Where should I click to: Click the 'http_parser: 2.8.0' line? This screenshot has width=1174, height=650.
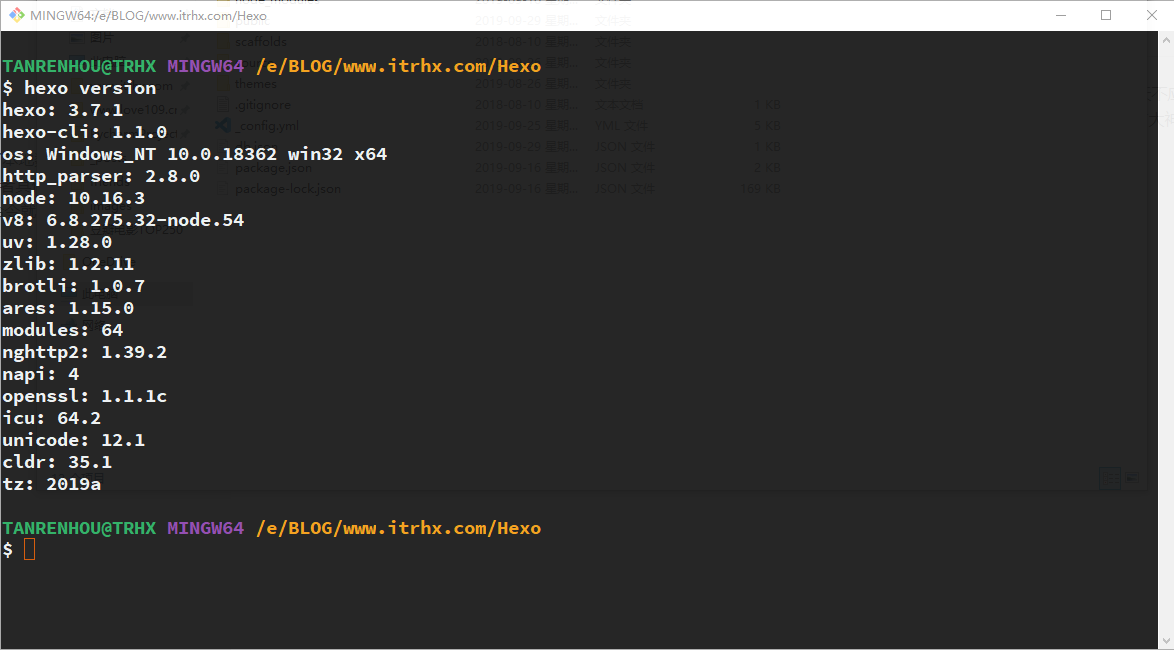tap(101, 177)
